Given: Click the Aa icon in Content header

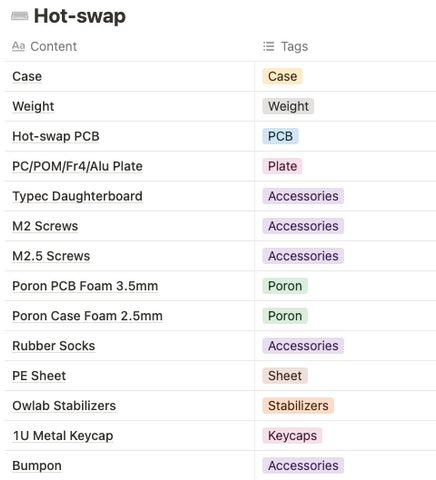Looking at the screenshot, I should point(18,46).
